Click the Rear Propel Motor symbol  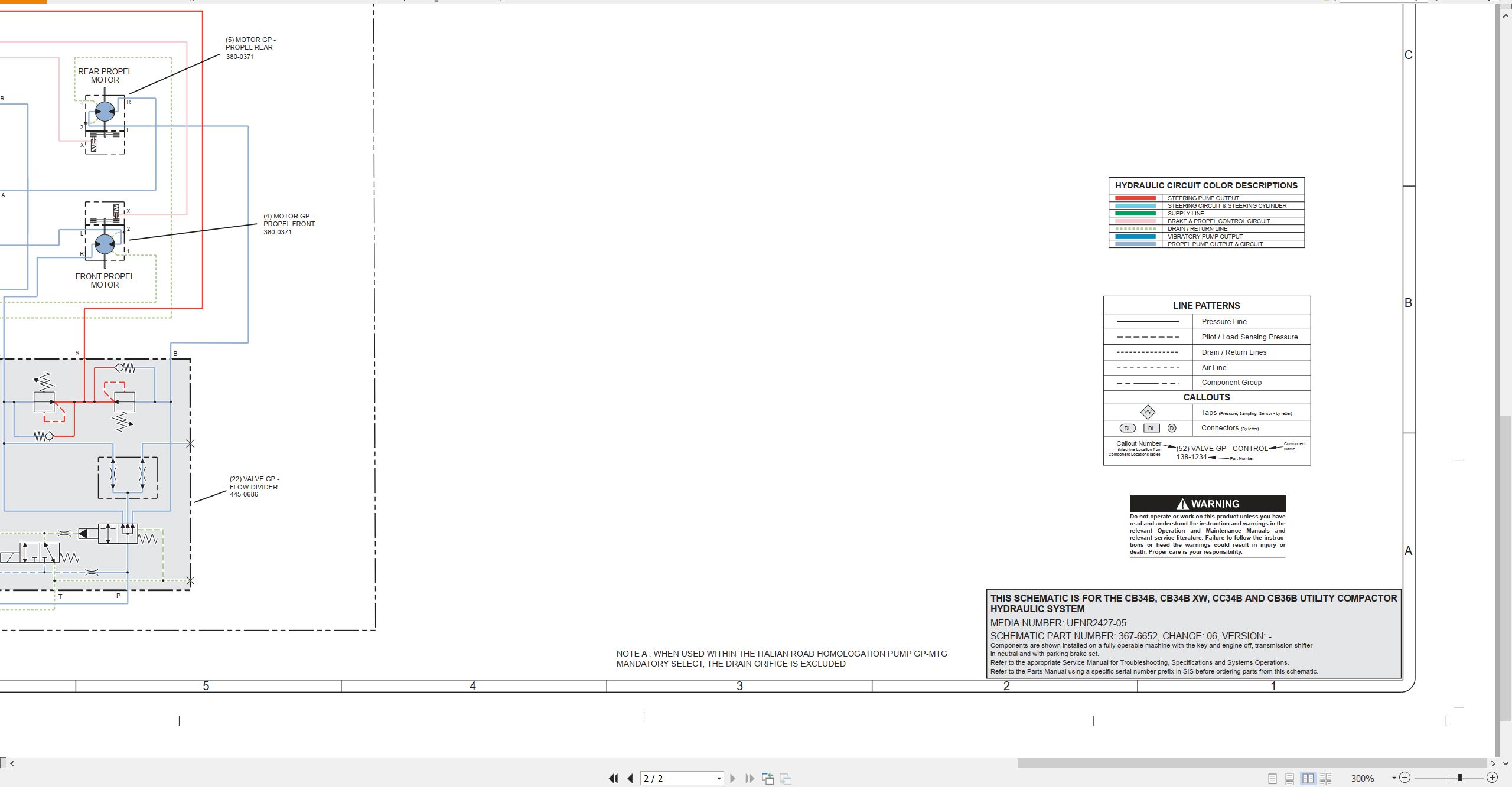(x=105, y=112)
